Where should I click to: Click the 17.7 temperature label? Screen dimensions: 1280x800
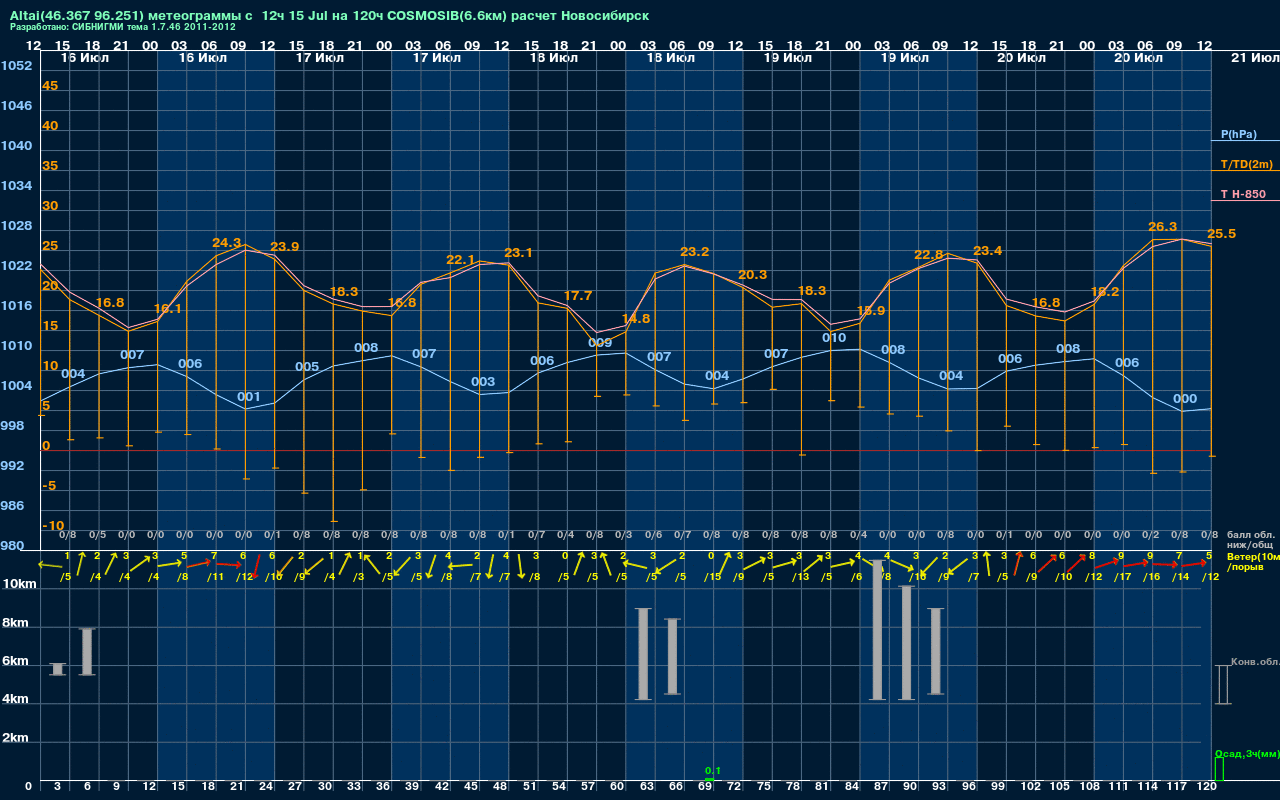(578, 296)
